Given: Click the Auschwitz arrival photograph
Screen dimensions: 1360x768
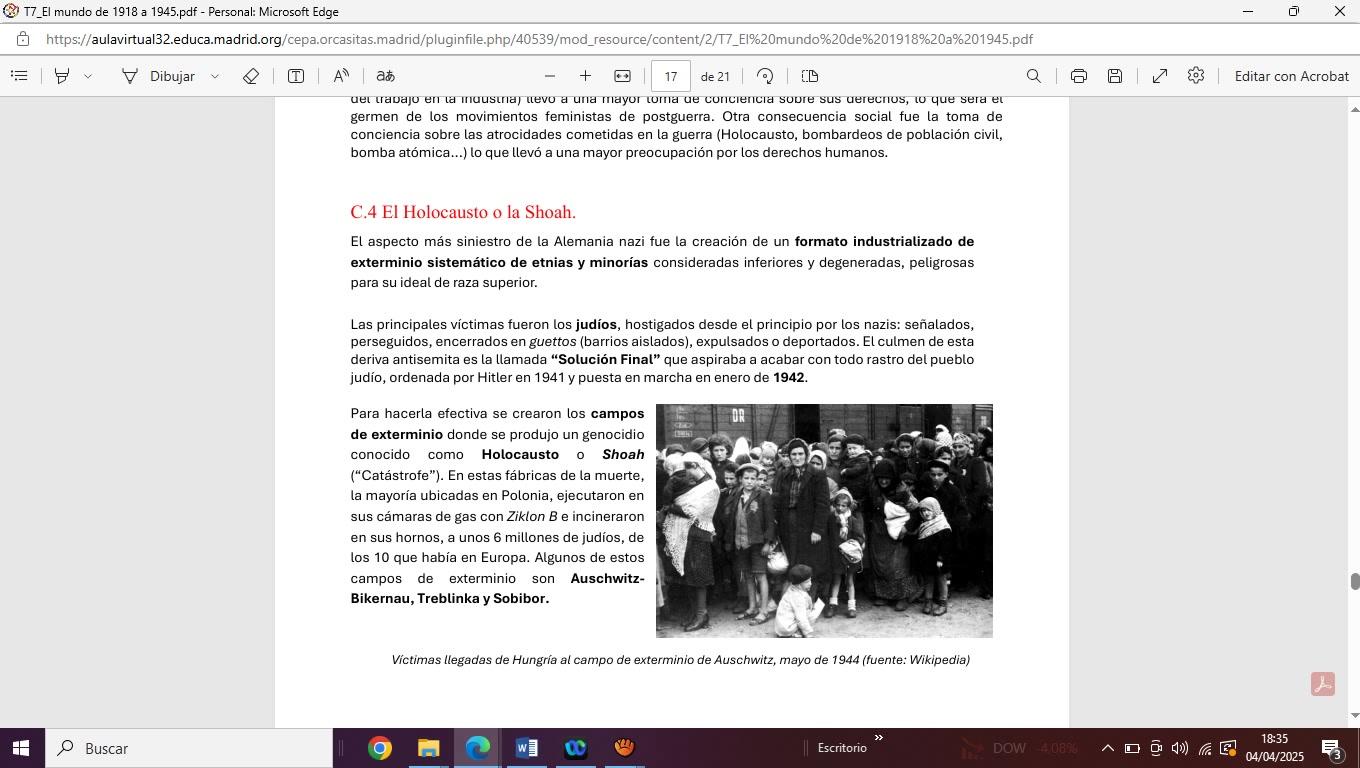Looking at the screenshot, I should tap(824, 521).
